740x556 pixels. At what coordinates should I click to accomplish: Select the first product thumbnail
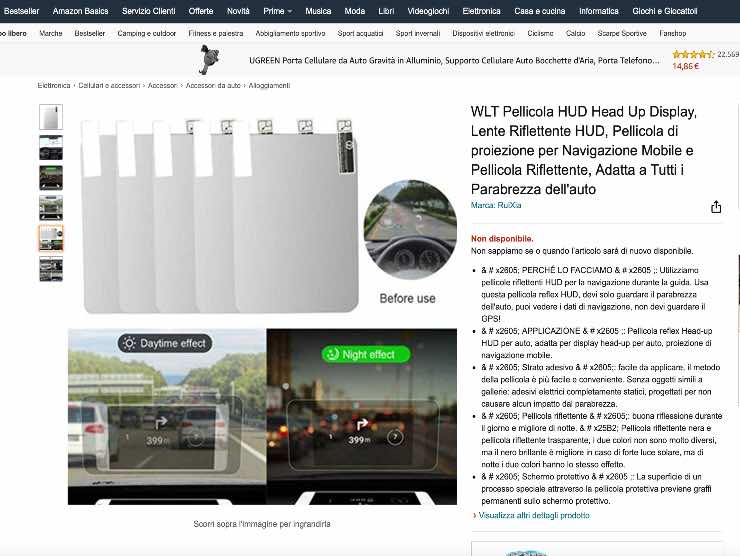51,117
